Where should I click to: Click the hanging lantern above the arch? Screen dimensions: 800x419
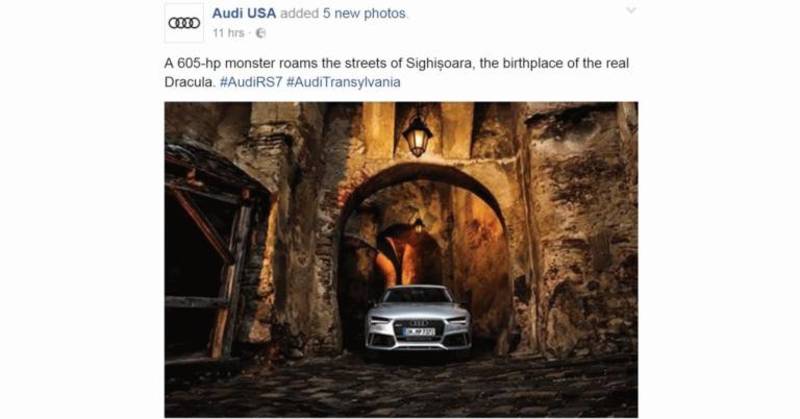(x=417, y=134)
